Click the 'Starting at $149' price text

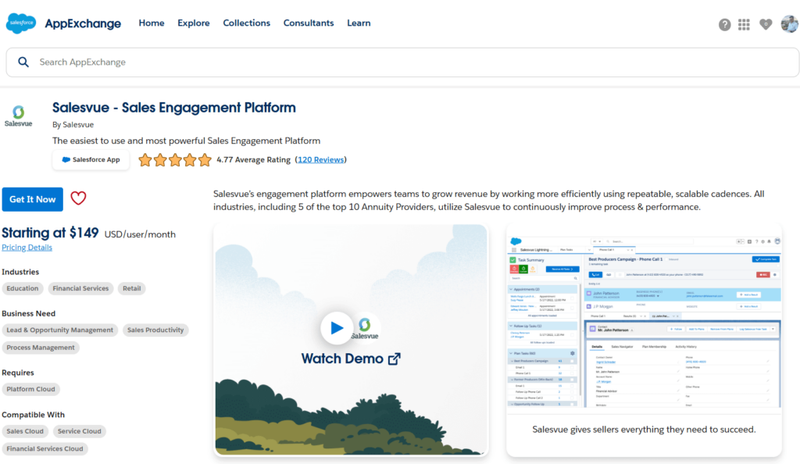point(50,233)
